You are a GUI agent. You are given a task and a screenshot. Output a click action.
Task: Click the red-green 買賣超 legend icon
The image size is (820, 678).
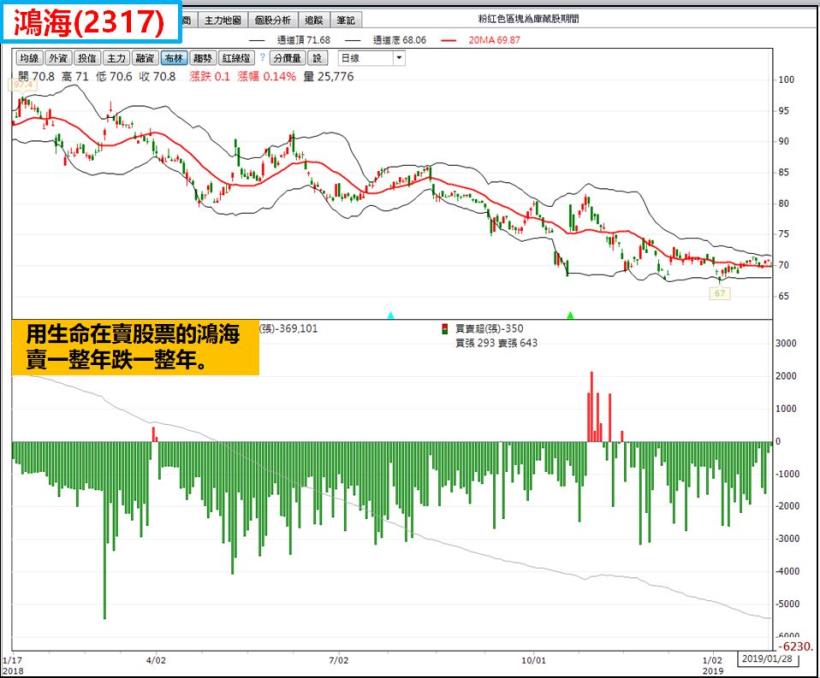tap(445, 329)
